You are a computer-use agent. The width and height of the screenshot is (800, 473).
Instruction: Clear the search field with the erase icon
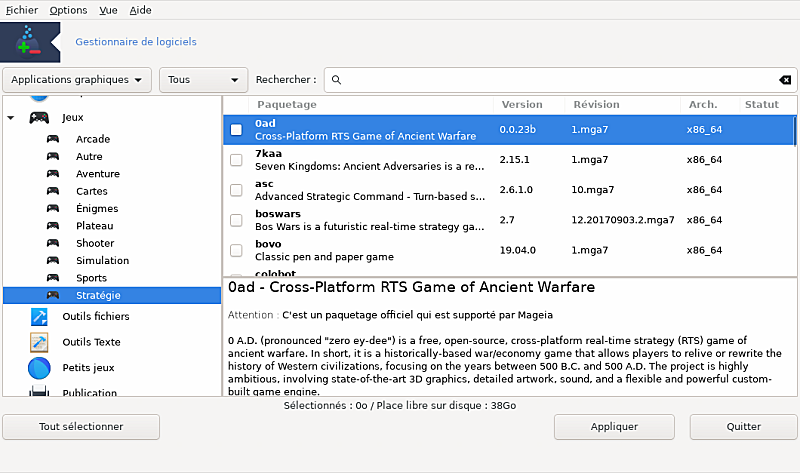point(785,80)
